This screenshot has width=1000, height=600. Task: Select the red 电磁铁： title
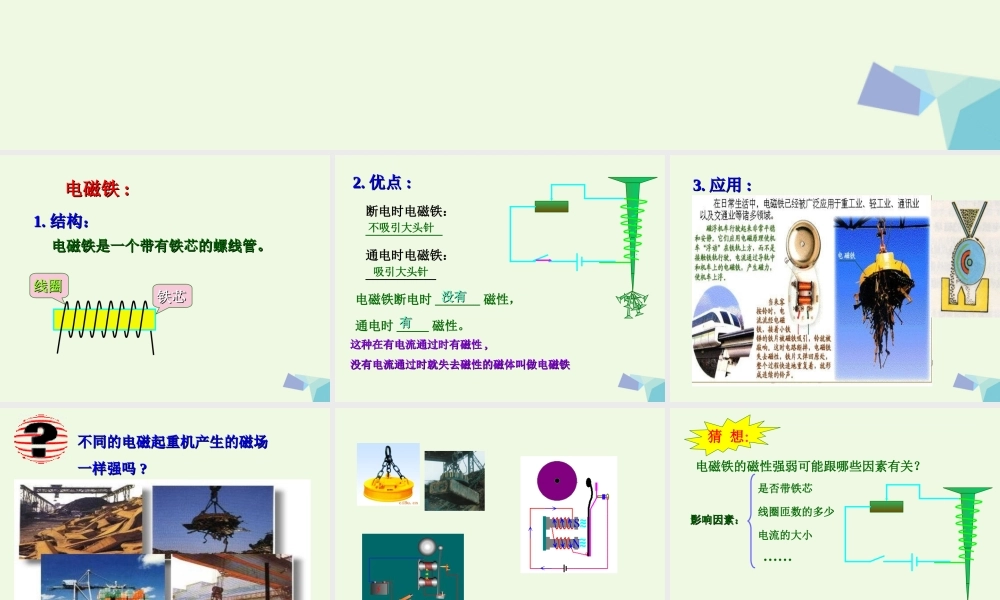click(98, 189)
